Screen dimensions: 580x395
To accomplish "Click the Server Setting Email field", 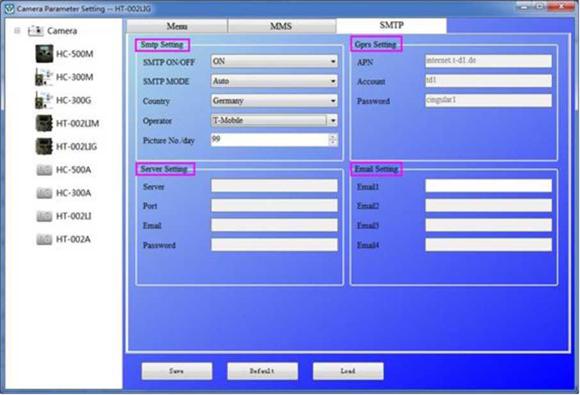I will click(x=274, y=225).
